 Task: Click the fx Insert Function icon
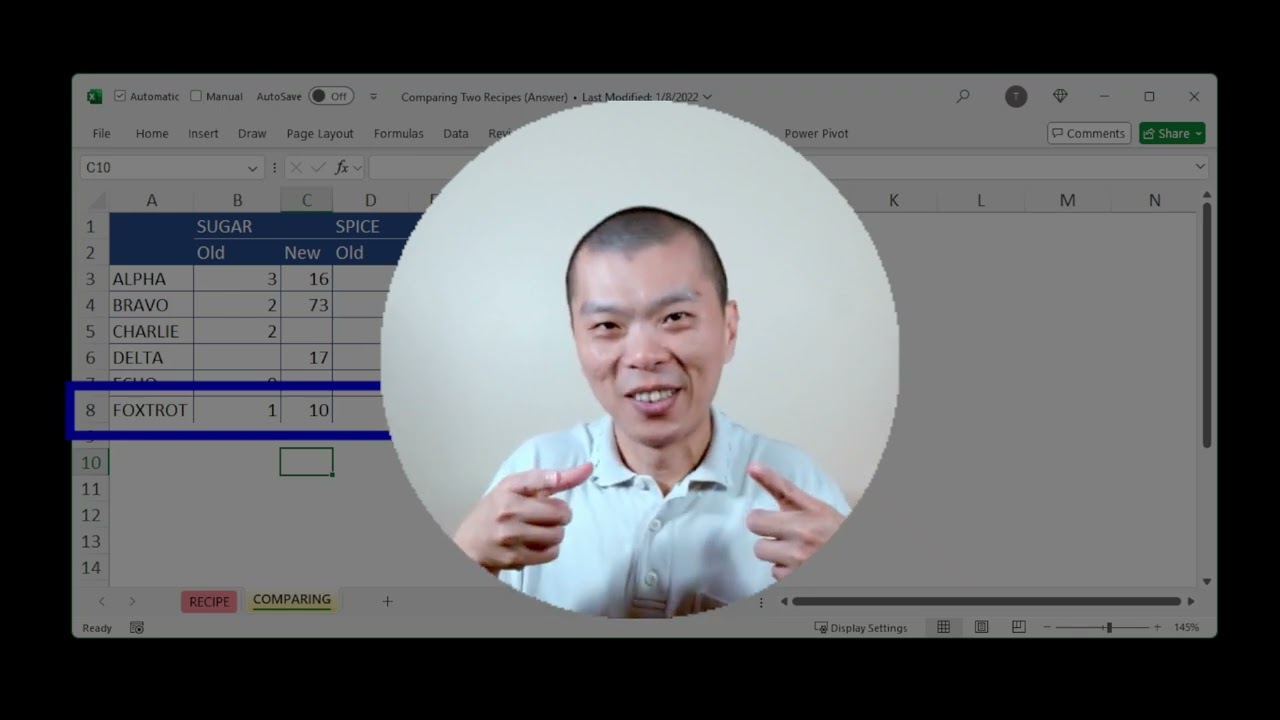tap(341, 168)
